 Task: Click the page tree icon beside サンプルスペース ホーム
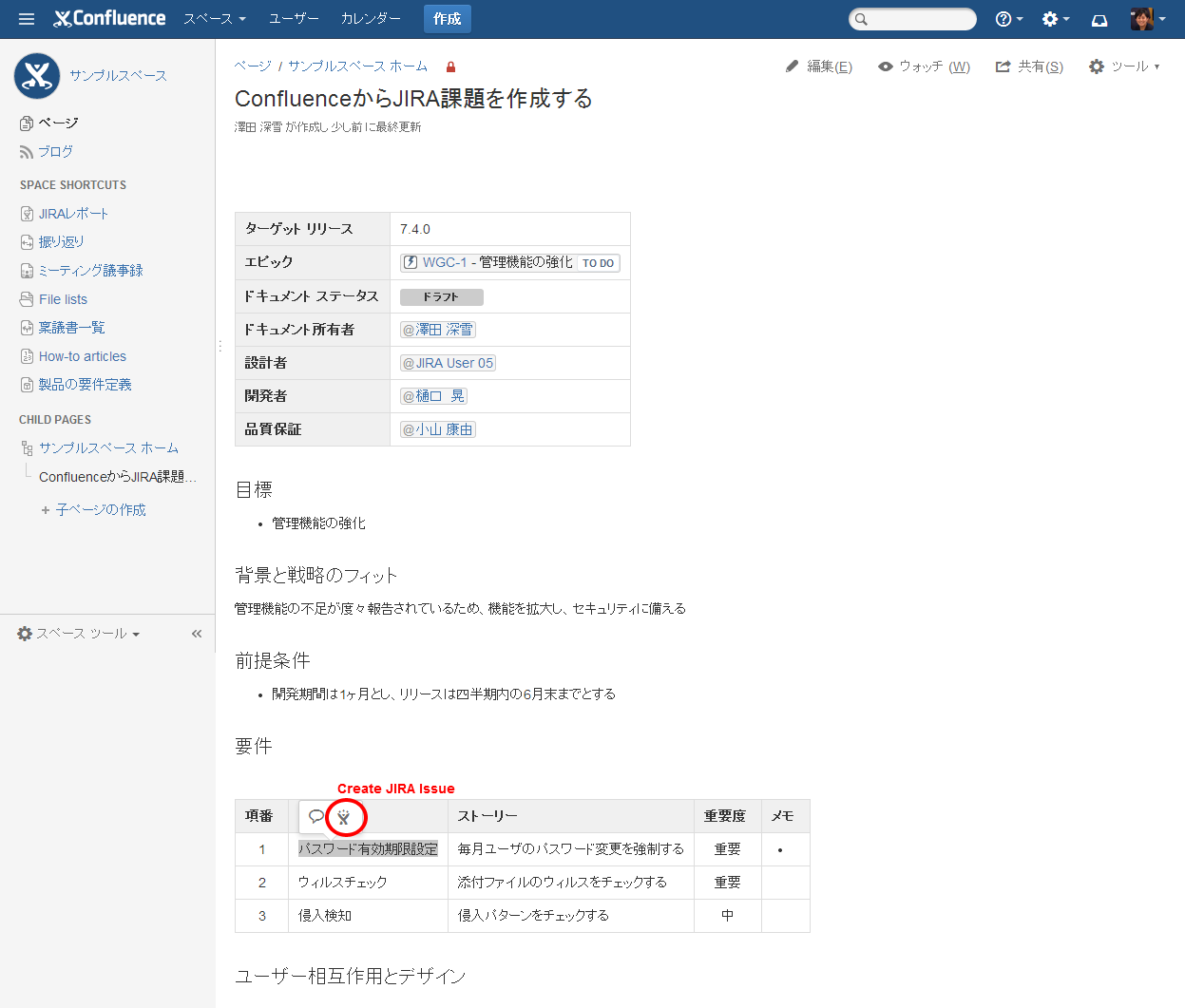(27, 448)
